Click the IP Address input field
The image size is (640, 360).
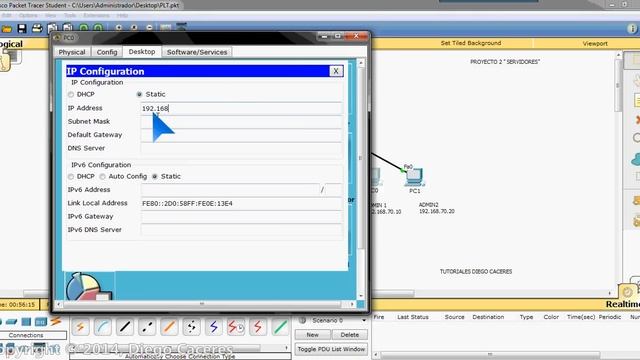[x=241, y=108]
